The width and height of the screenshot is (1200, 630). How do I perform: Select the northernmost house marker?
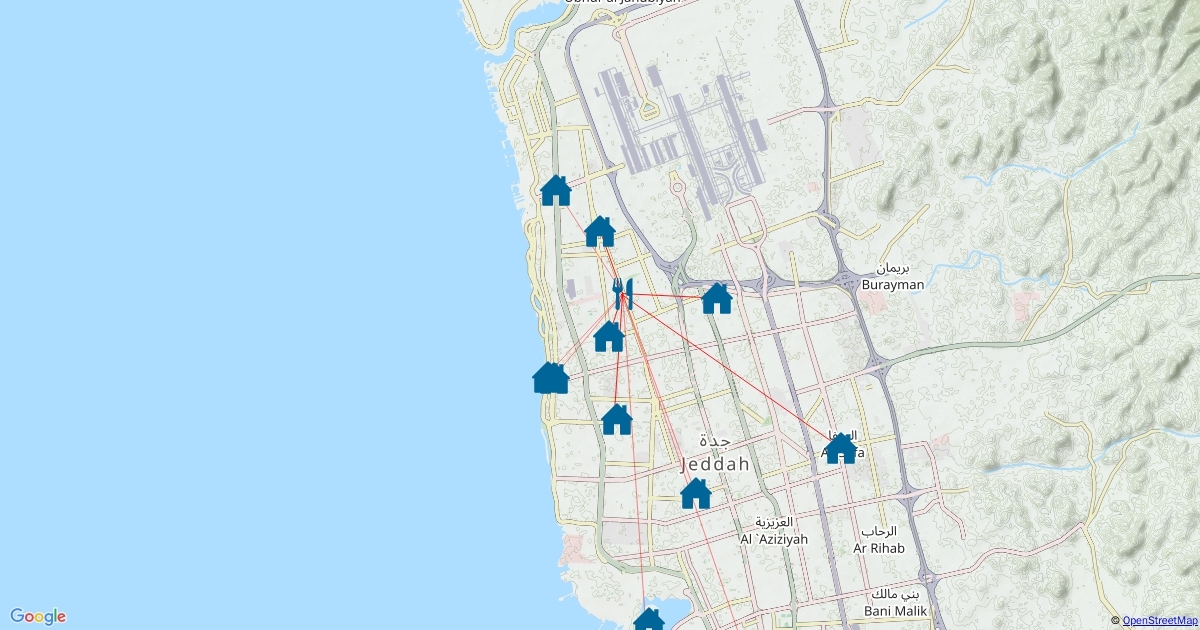(x=555, y=190)
